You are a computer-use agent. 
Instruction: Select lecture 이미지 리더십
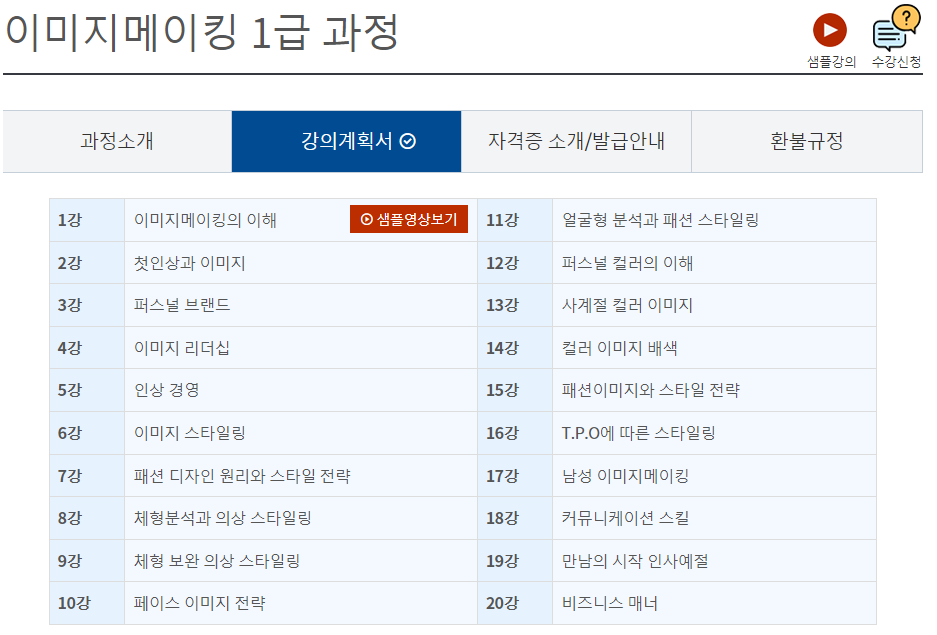click(x=182, y=348)
